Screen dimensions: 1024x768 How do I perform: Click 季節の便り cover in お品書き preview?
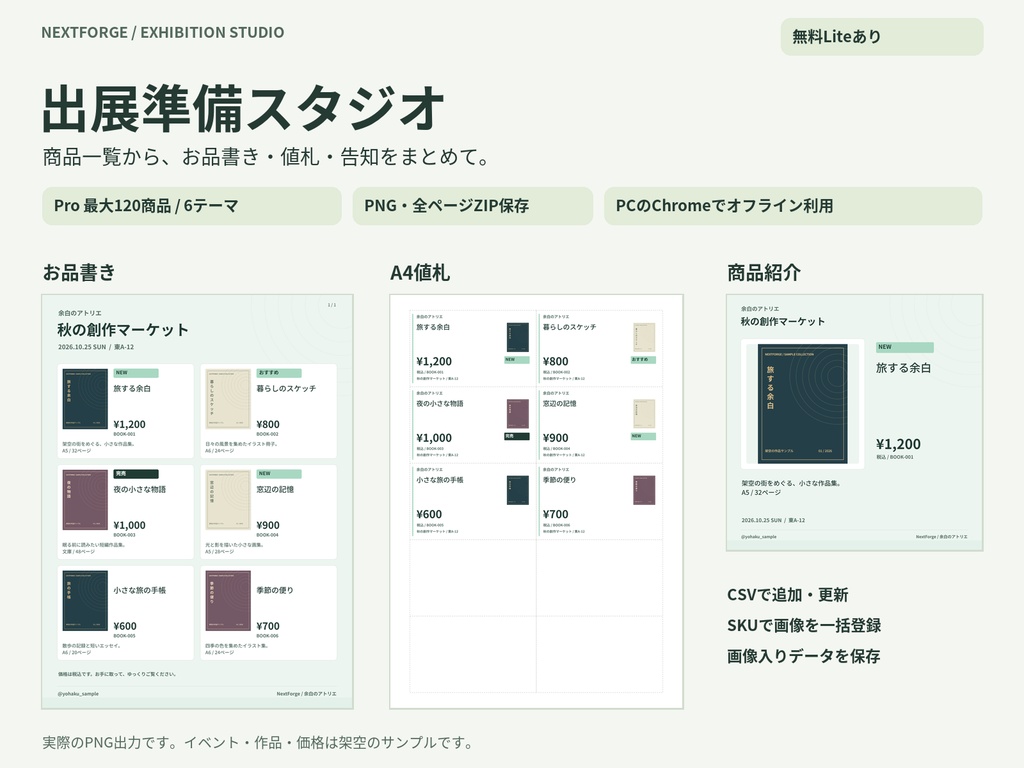[x=228, y=601]
